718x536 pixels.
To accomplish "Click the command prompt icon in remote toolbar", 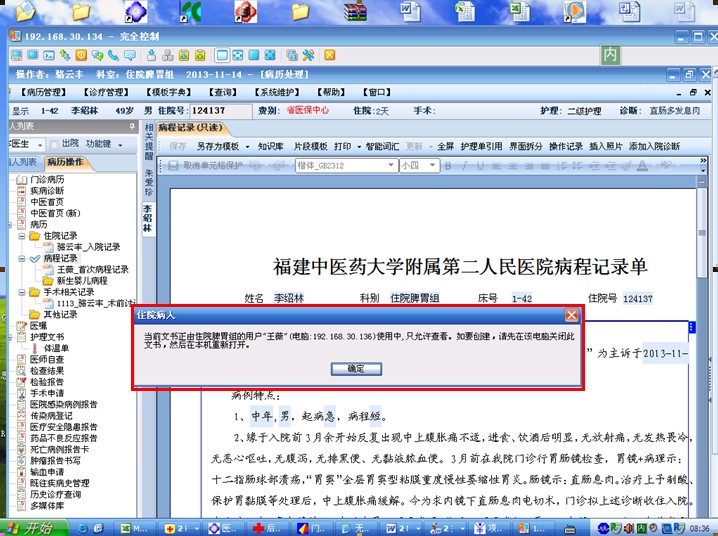I will [x=49, y=55].
